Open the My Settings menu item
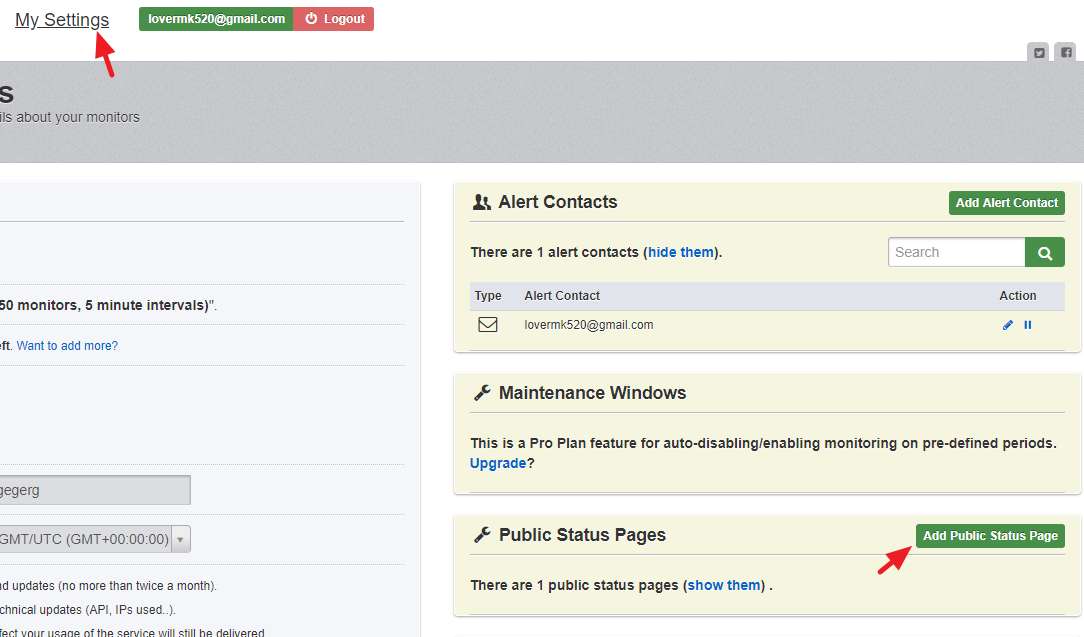 tap(62, 20)
